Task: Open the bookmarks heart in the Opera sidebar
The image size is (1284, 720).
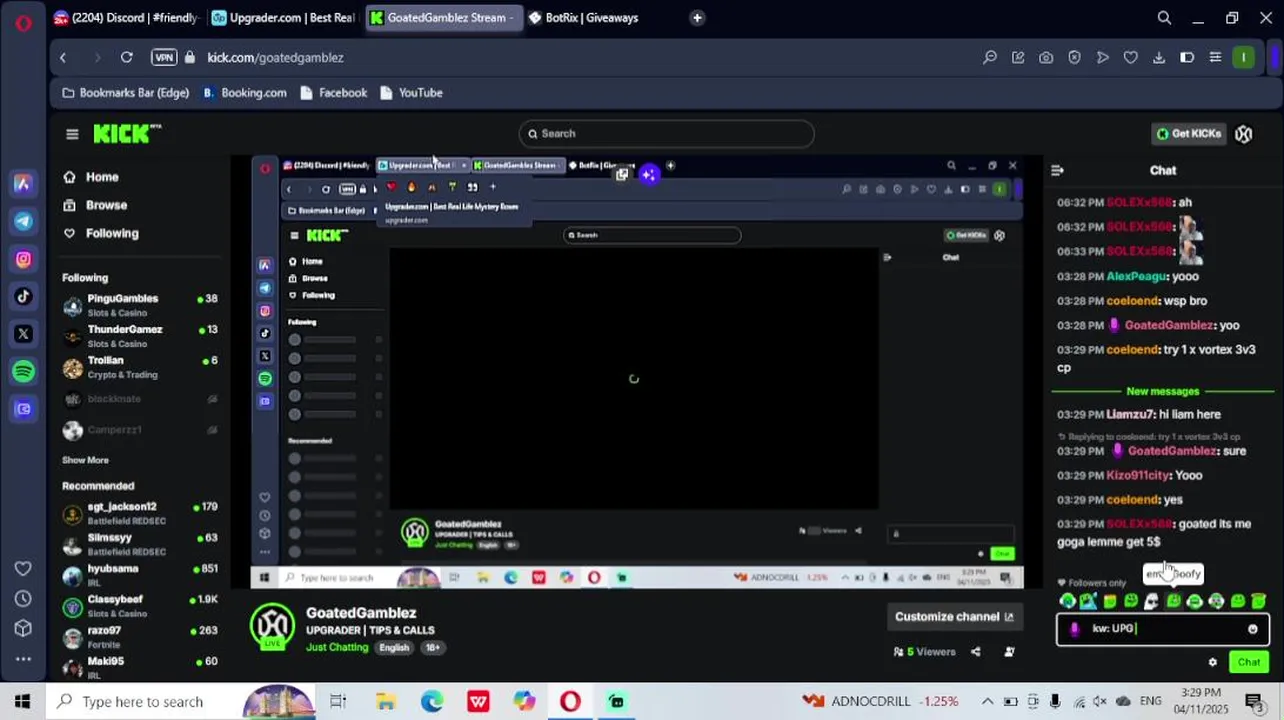Action: pos(23,568)
